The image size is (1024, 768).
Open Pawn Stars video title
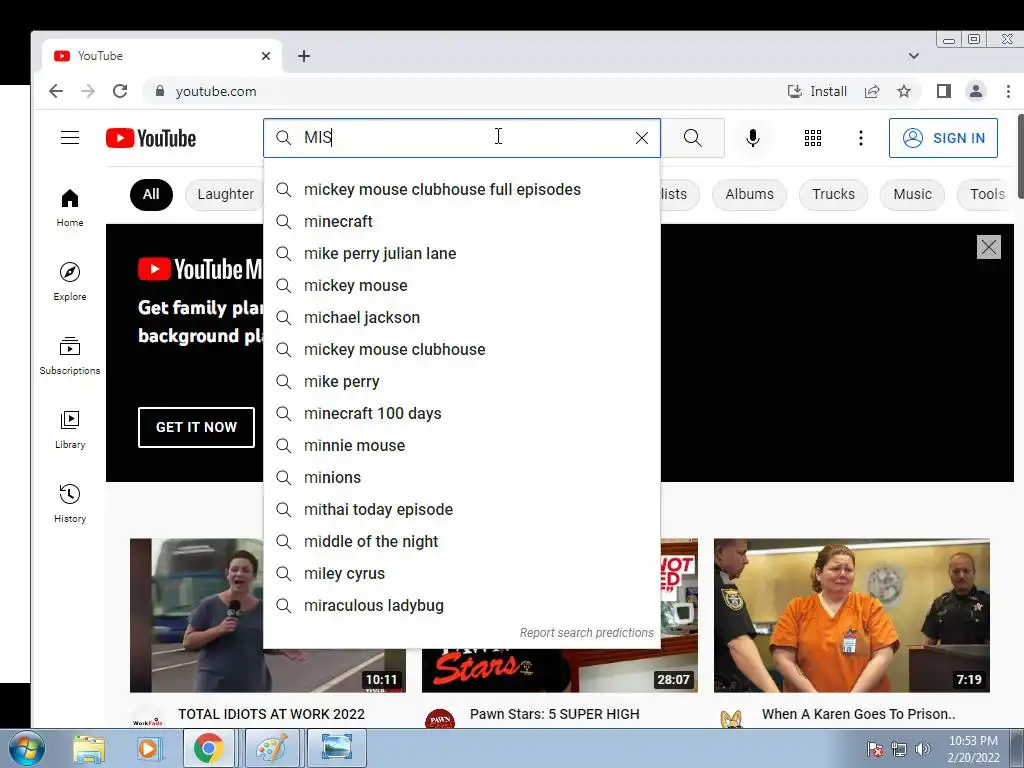(x=554, y=714)
